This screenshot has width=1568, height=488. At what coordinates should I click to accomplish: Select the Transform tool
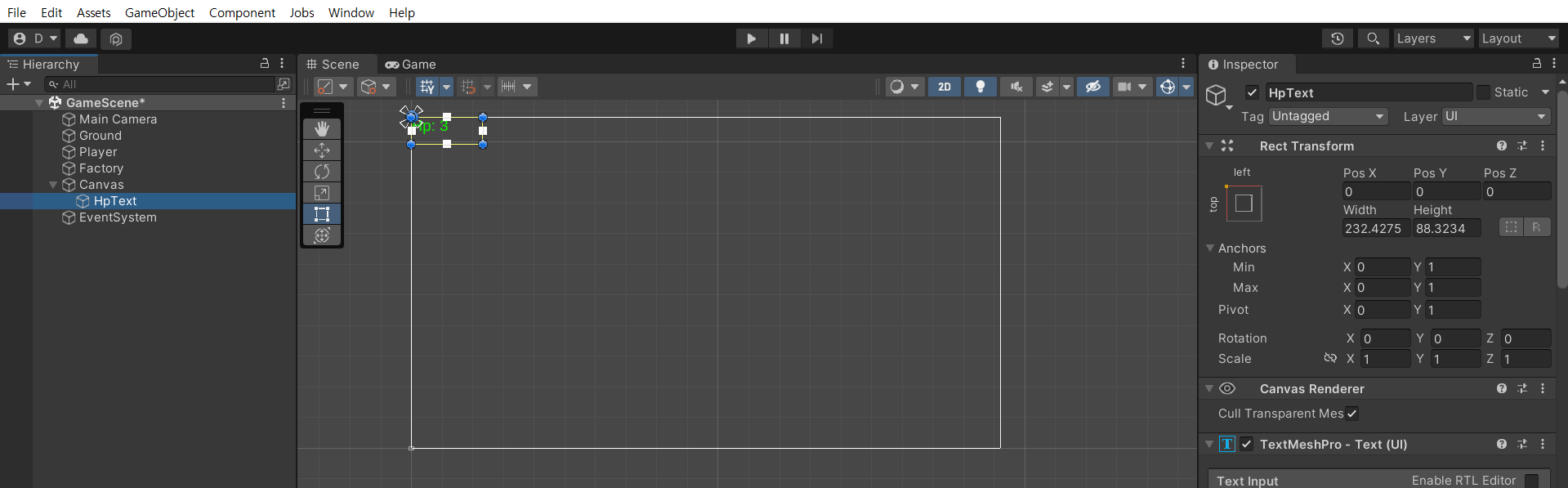(322, 235)
